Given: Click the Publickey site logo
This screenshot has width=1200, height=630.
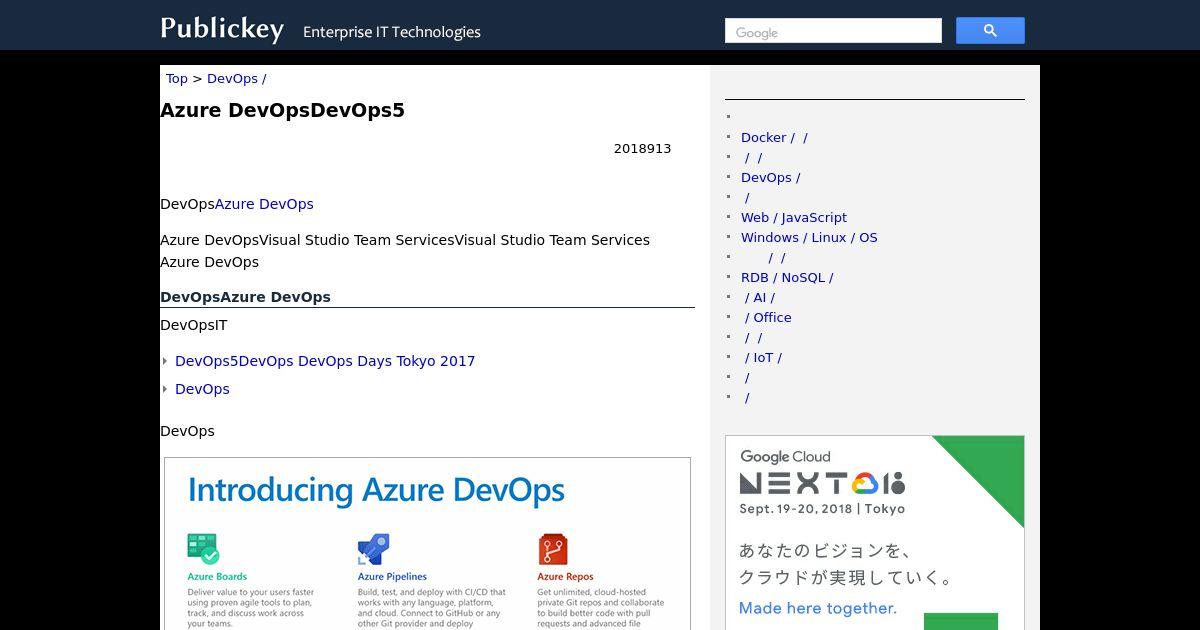Looking at the screenshot, I should [222, 28].
